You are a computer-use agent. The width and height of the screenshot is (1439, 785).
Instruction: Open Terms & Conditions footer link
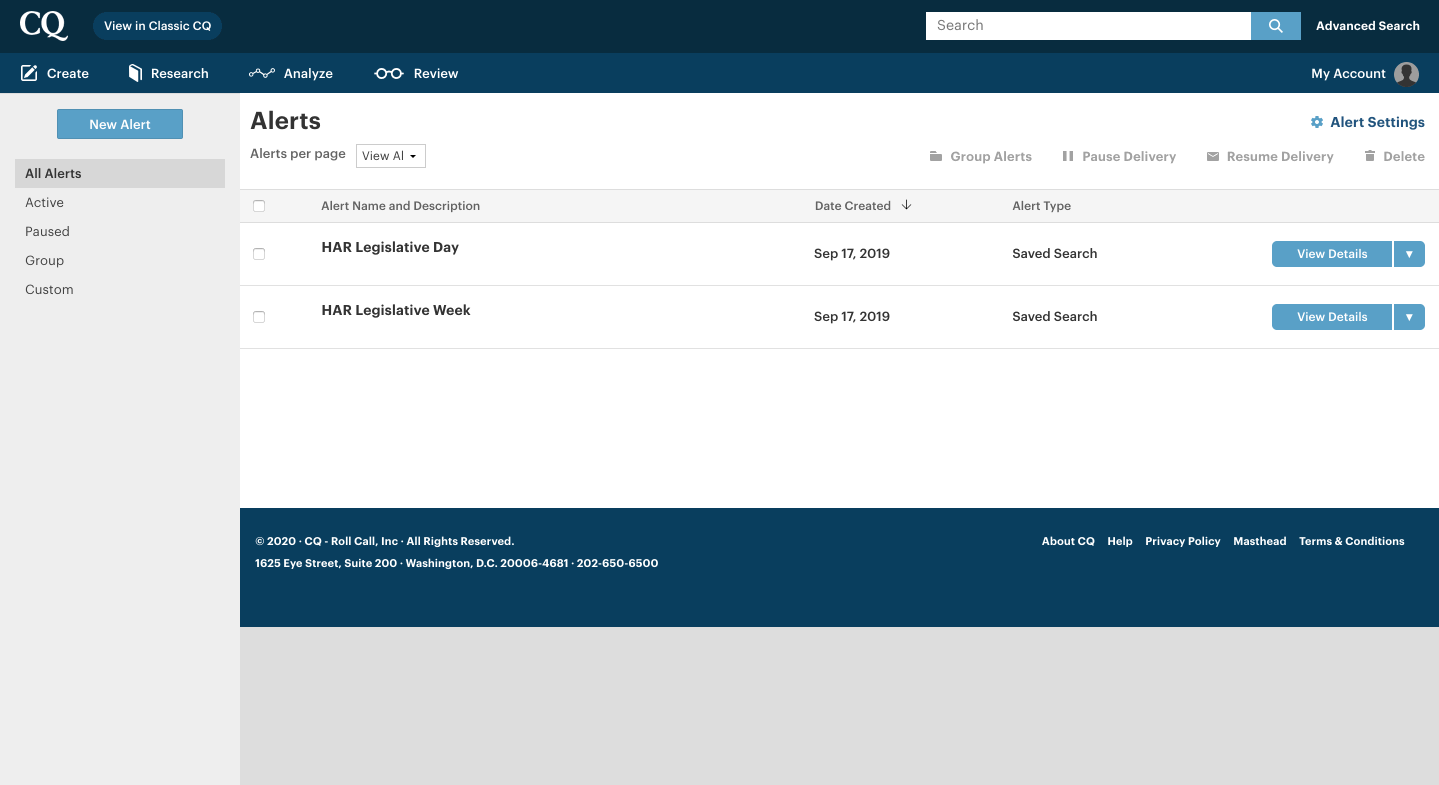[1352, 541]
